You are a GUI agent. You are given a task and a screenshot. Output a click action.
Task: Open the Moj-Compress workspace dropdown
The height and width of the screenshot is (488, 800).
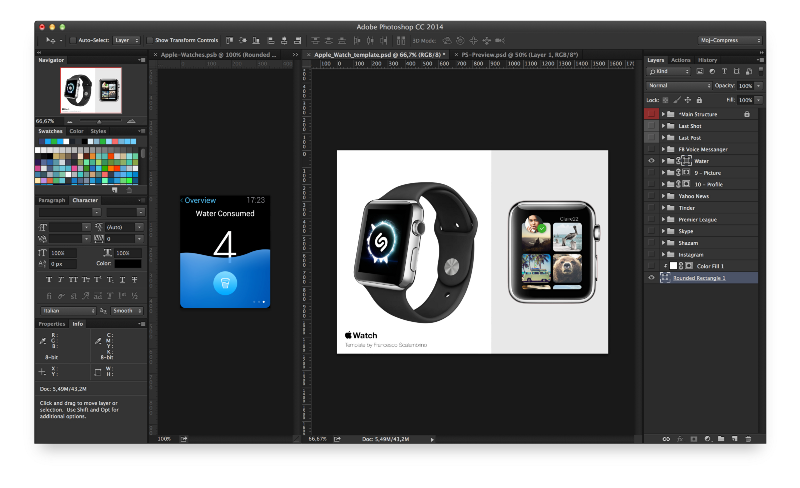(730, 40)
